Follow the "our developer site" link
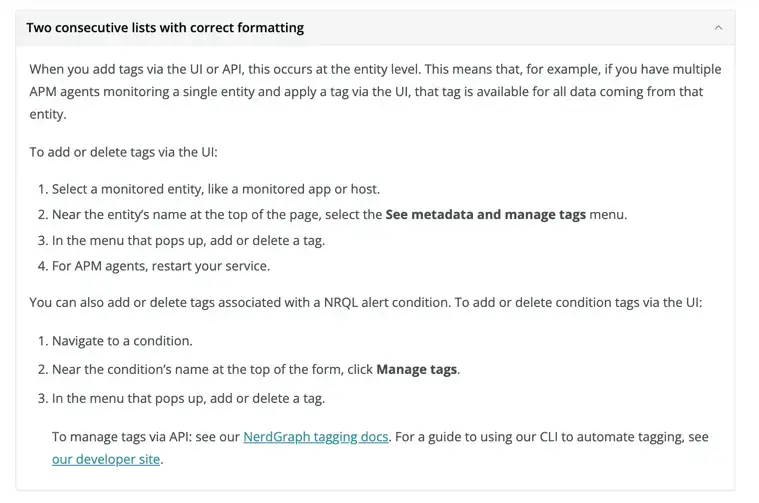Image resolution: width=759 pixels, height=503 pixels. coord(106,460)
